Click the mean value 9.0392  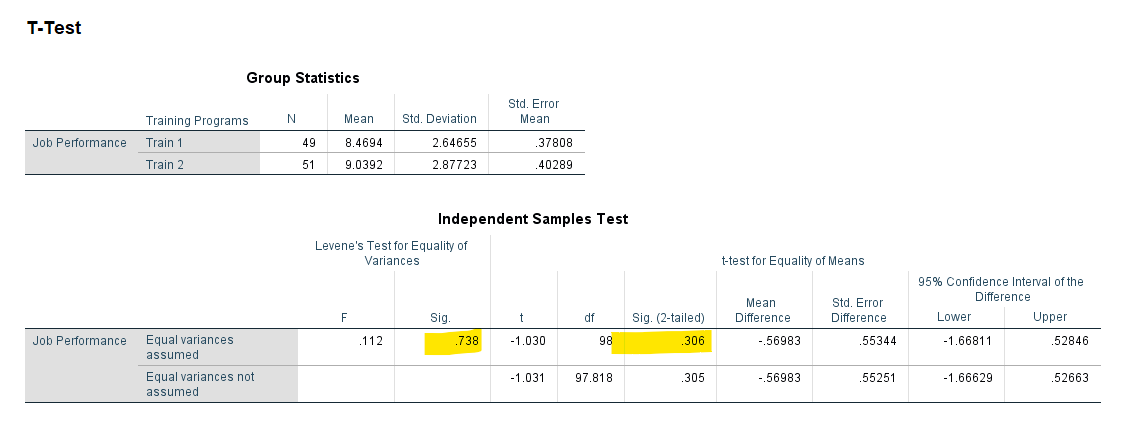[x=358, y=165]
